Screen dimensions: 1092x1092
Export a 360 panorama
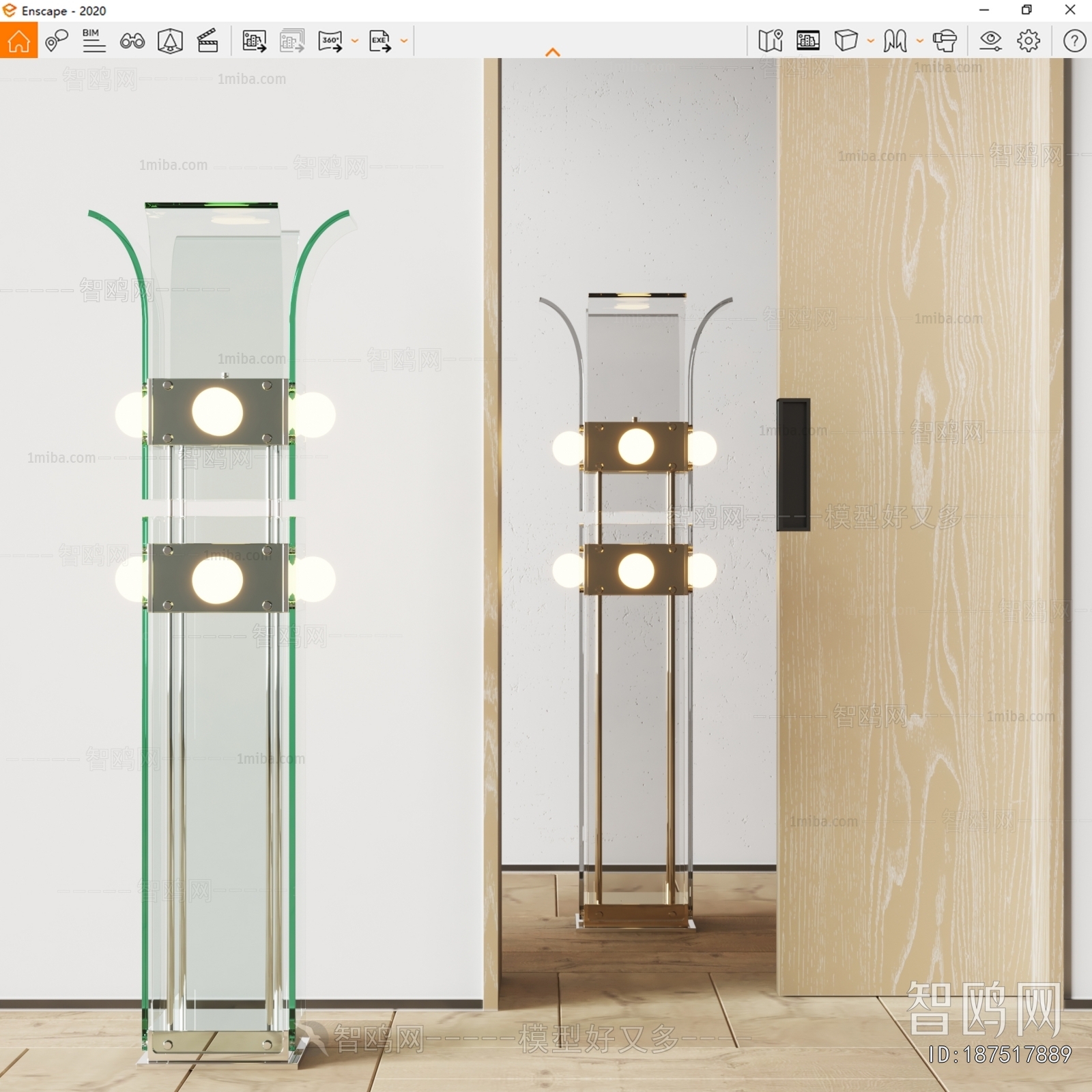[330, 41]
